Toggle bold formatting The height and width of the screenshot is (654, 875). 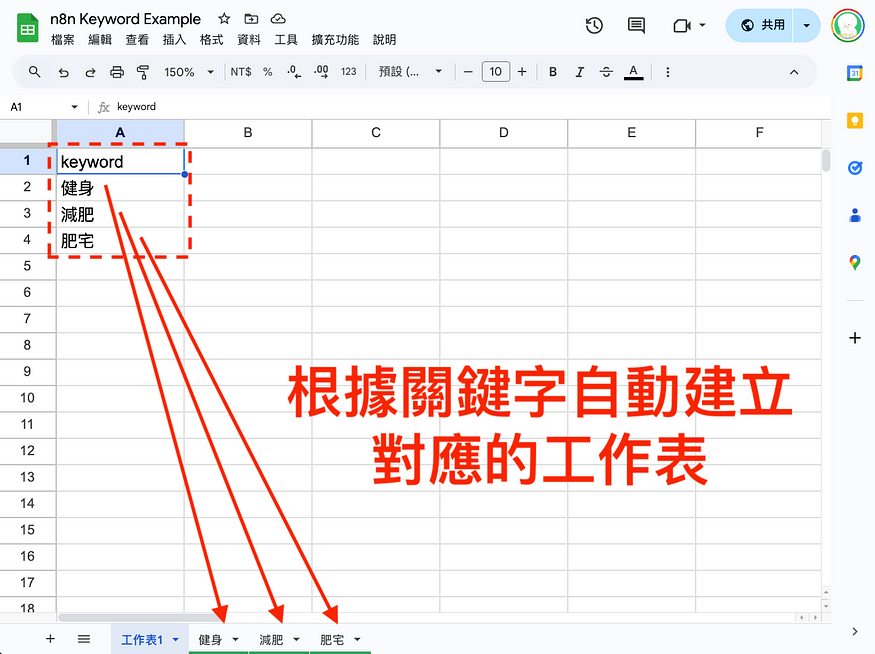point(552,72)
